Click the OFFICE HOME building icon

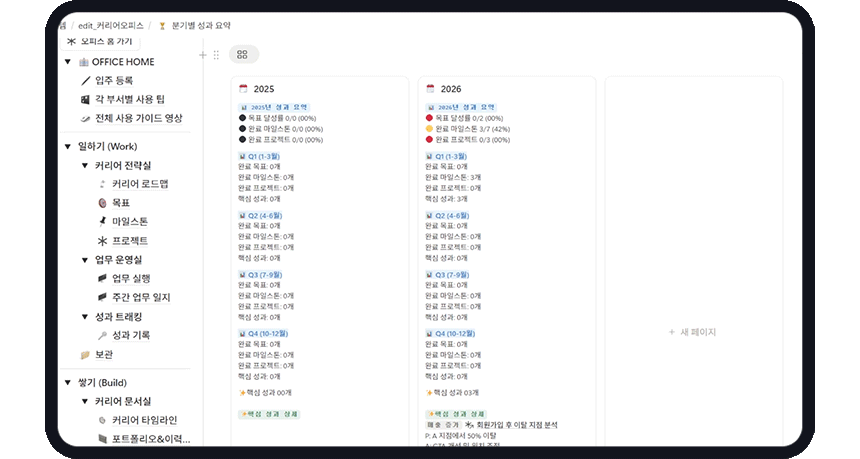pyautogui.click(x=84, y=62)
